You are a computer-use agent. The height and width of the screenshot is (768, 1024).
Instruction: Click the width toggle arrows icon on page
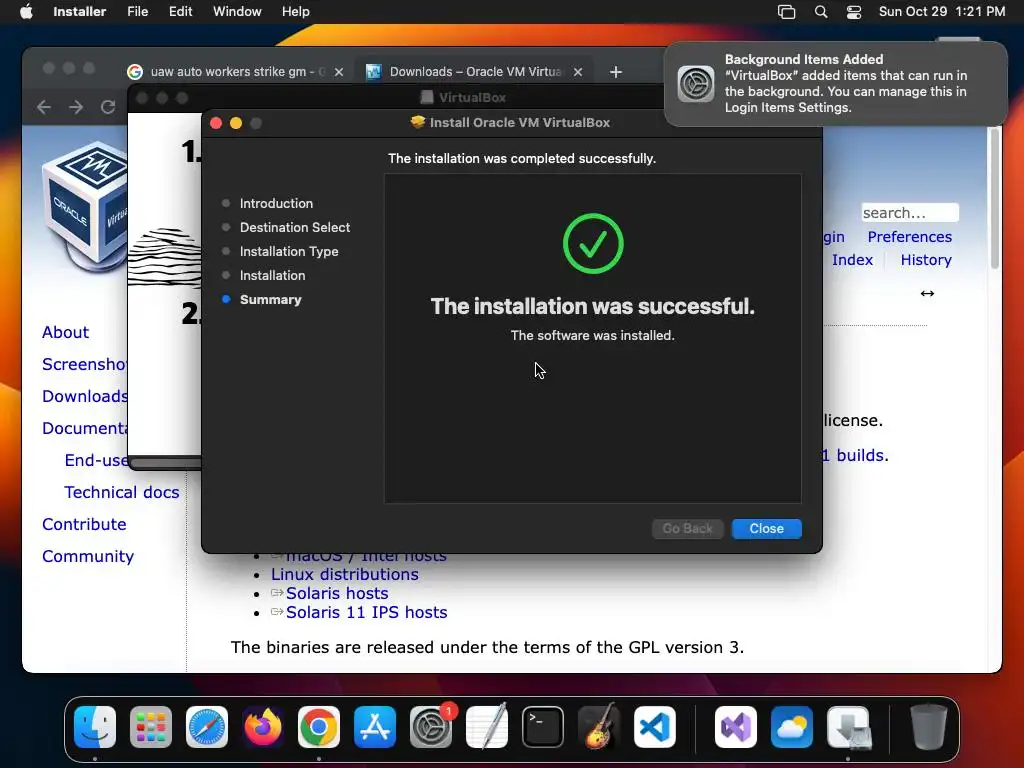coord(927,293)
